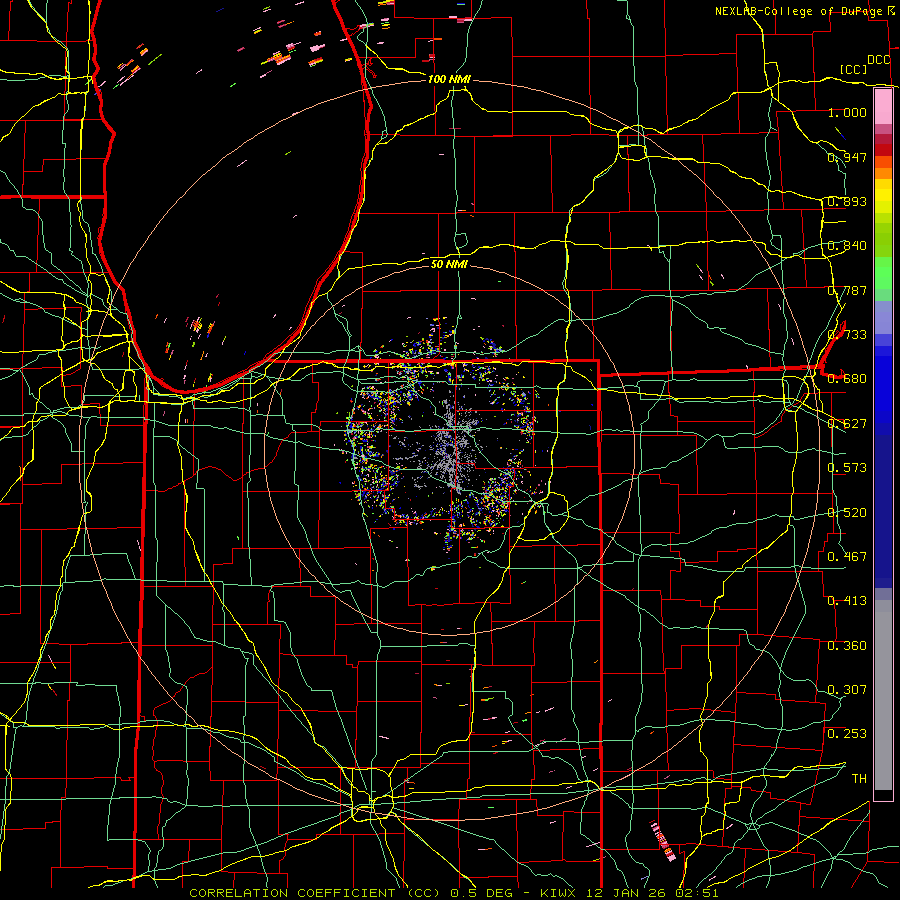Click the 0.680 legend value
The image size is (900, 900).
847,378
